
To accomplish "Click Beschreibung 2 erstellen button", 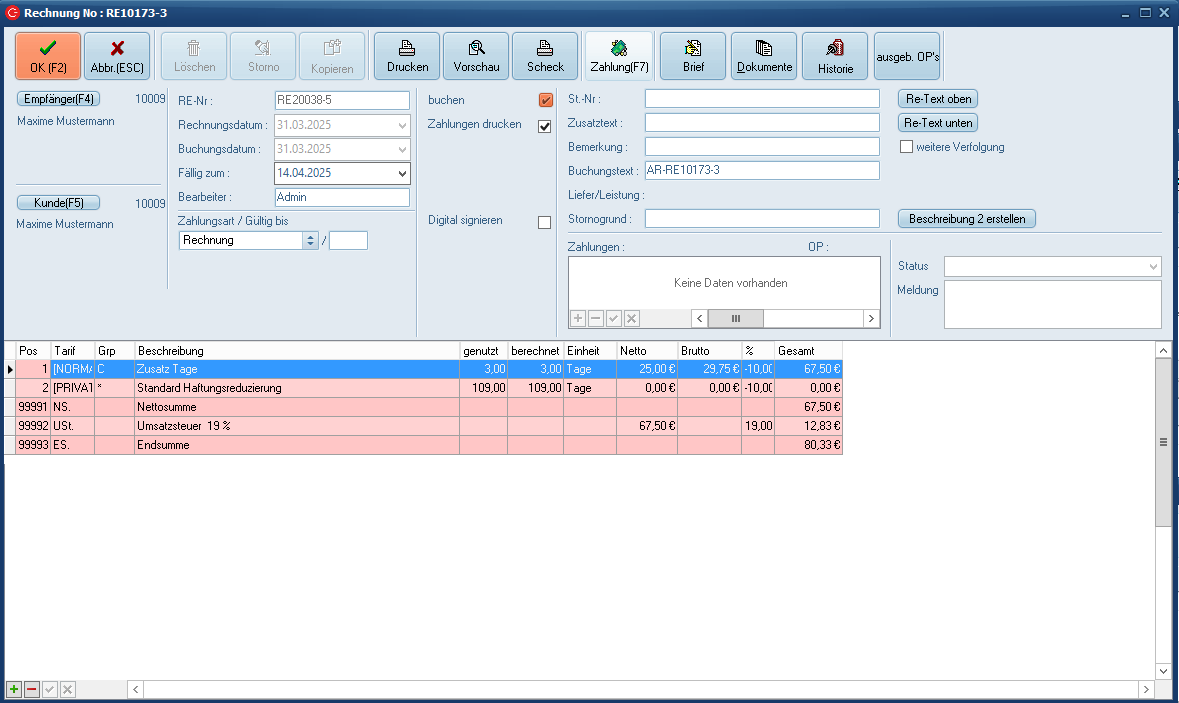I will click(967, 218).
